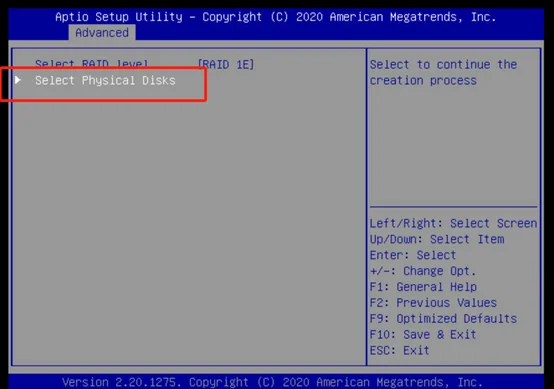The image size is (554, 389).
Task: Click the 'ESC: Exit' hint
Action: click(400, 350)
